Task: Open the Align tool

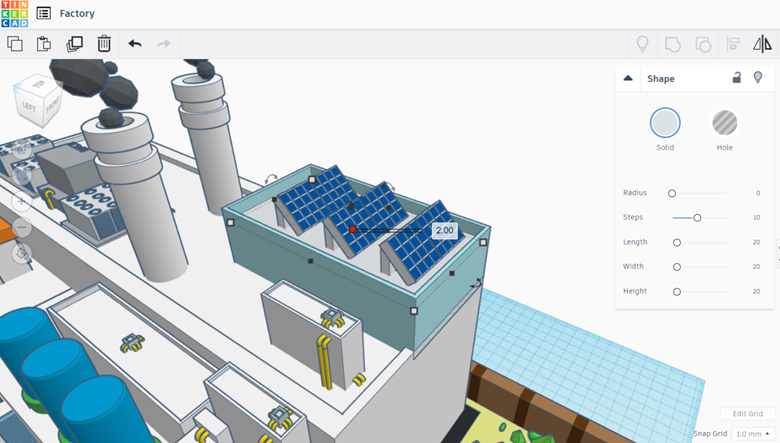Action: tap(733, 44)
